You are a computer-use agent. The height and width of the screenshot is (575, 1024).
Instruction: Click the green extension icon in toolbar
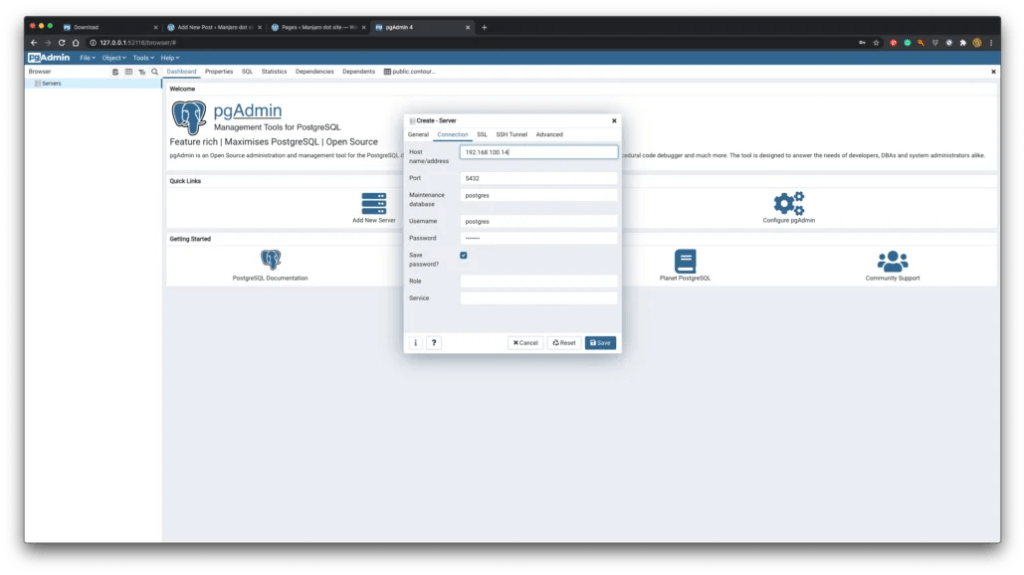click(907, 42)
